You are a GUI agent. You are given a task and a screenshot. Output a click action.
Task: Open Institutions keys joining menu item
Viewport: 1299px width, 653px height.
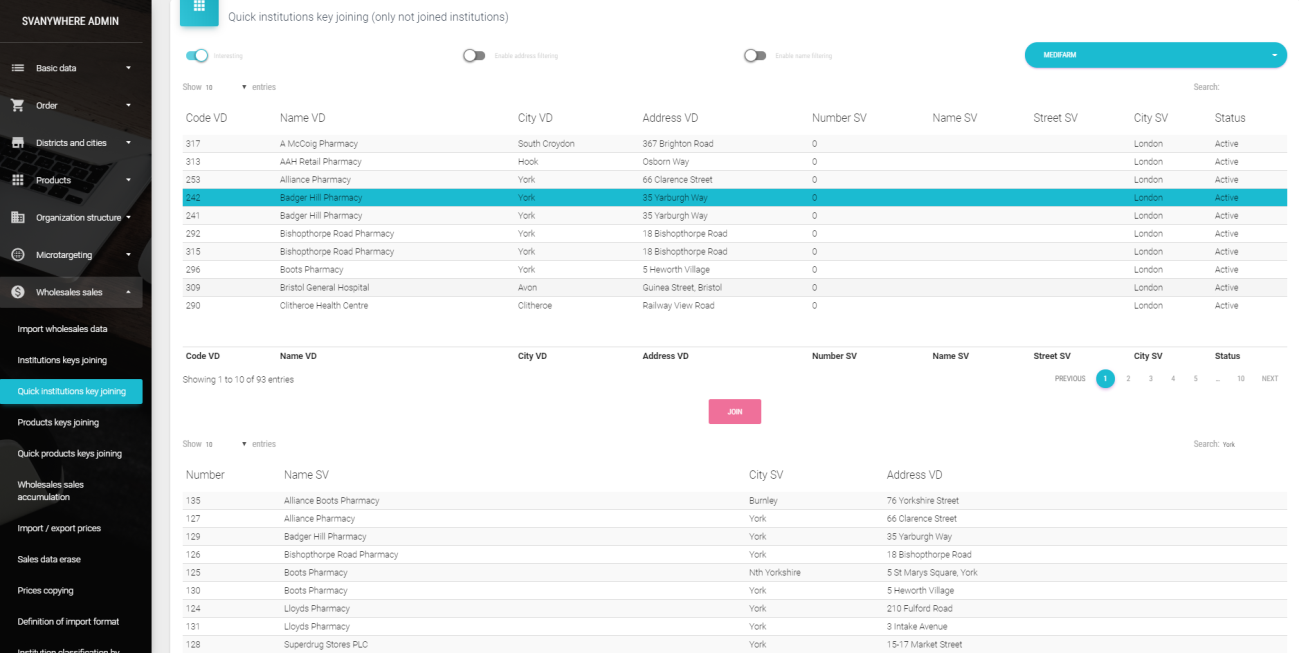(x=62, y=360)
